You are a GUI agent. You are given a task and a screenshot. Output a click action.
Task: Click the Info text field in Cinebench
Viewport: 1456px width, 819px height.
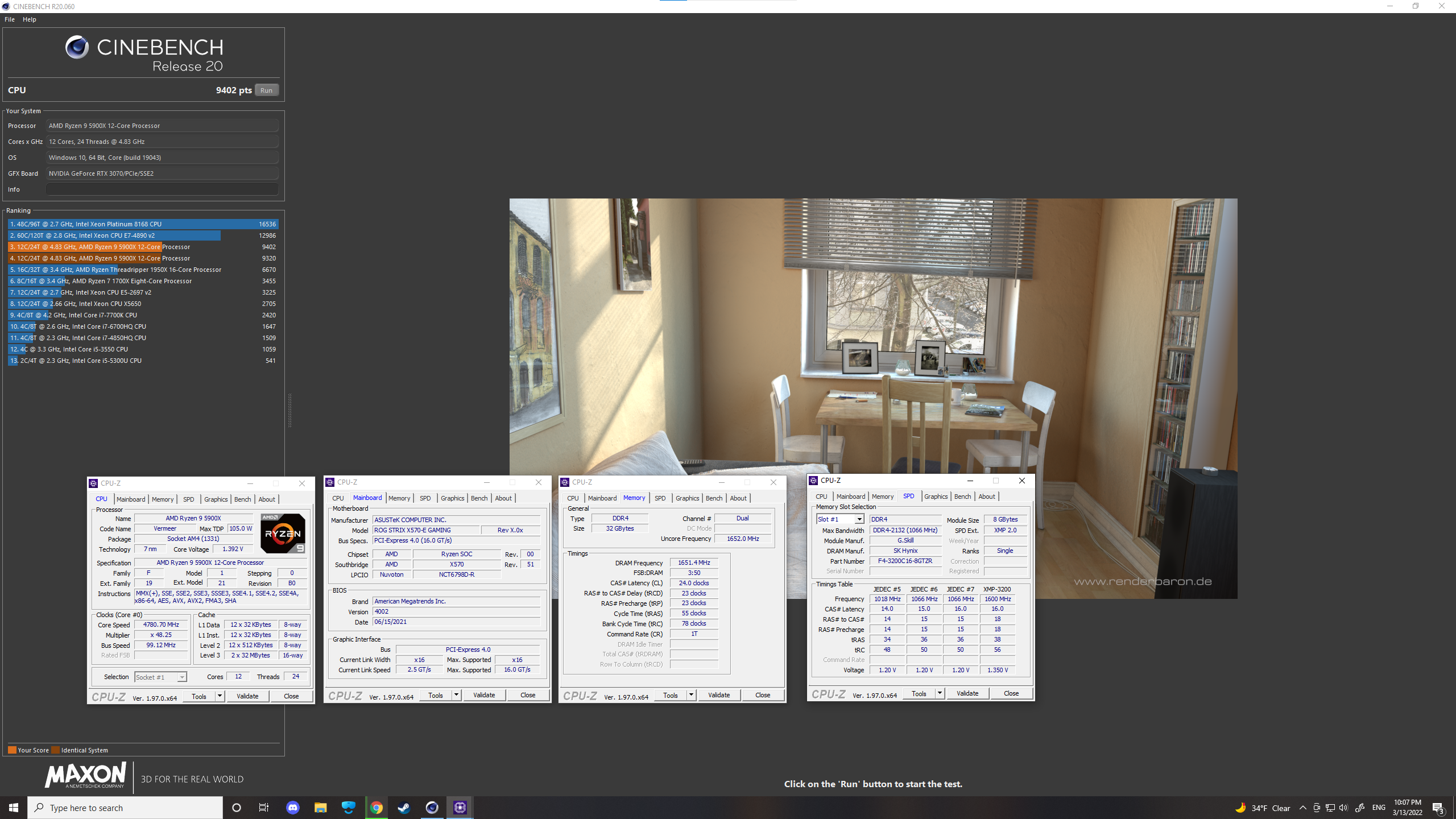(163, 189)
